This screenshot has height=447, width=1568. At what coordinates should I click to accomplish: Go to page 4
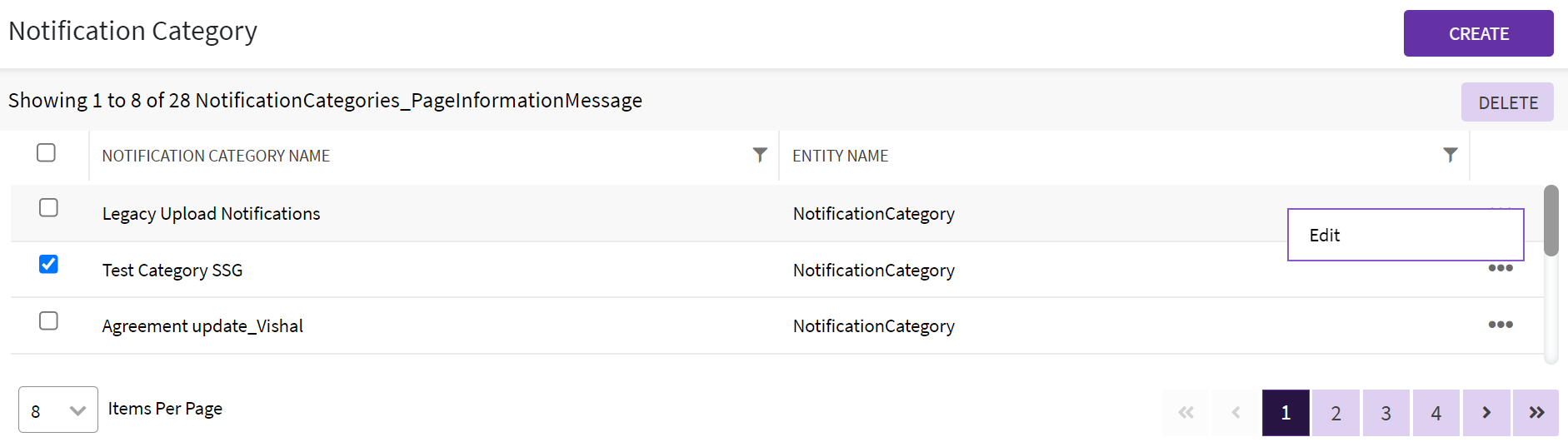click(x=1436, y=413)
